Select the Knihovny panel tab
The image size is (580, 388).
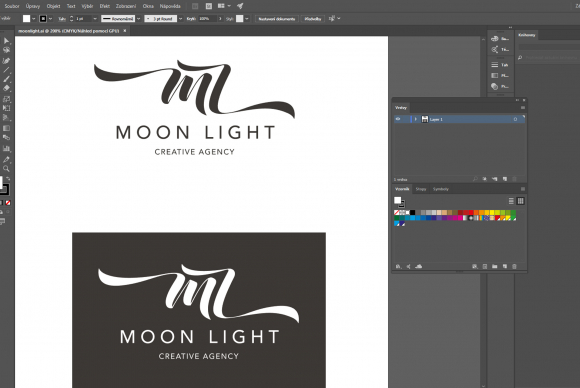click(x=527, y=35)
